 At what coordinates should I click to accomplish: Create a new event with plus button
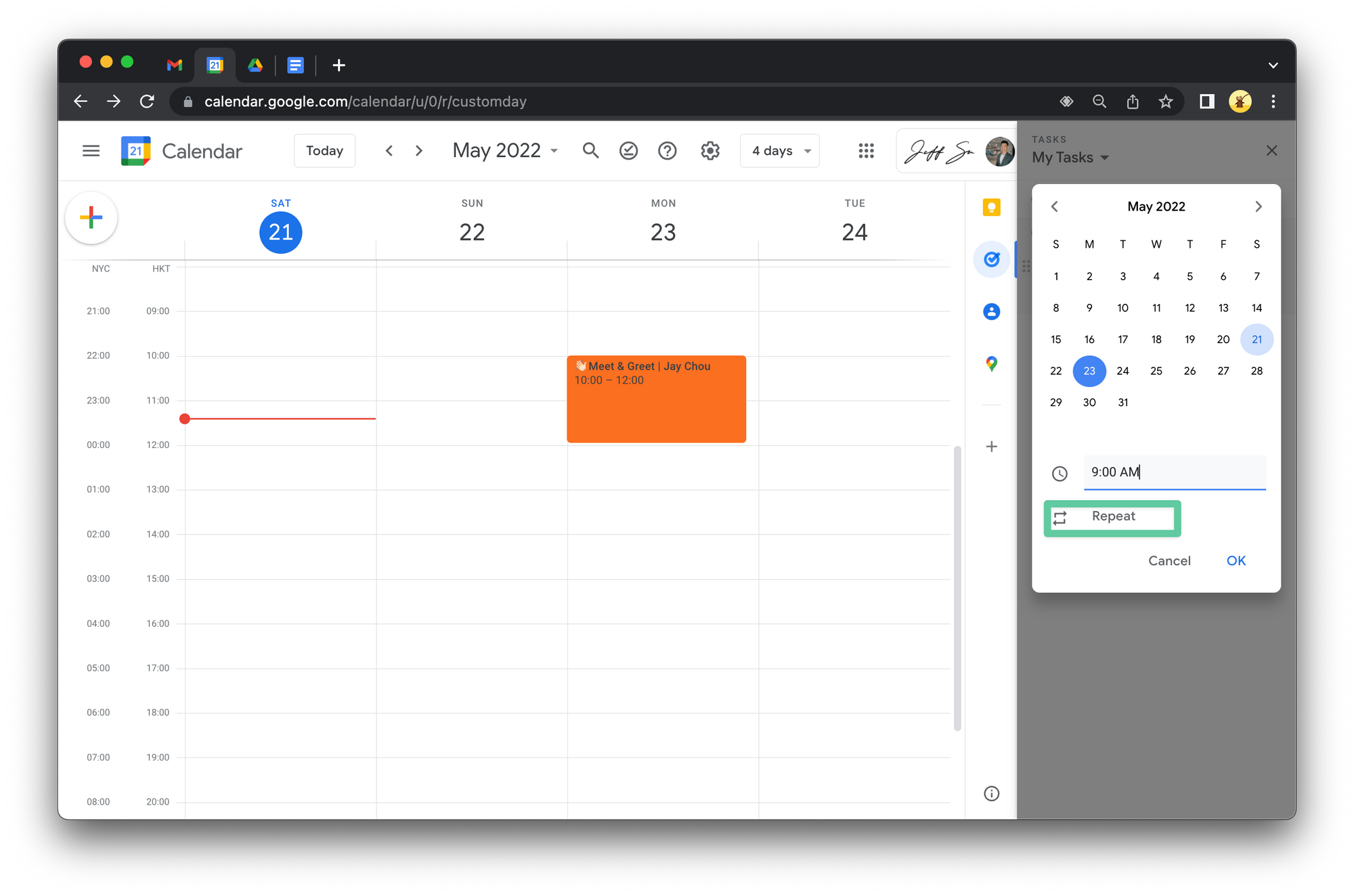coord(91,217)
